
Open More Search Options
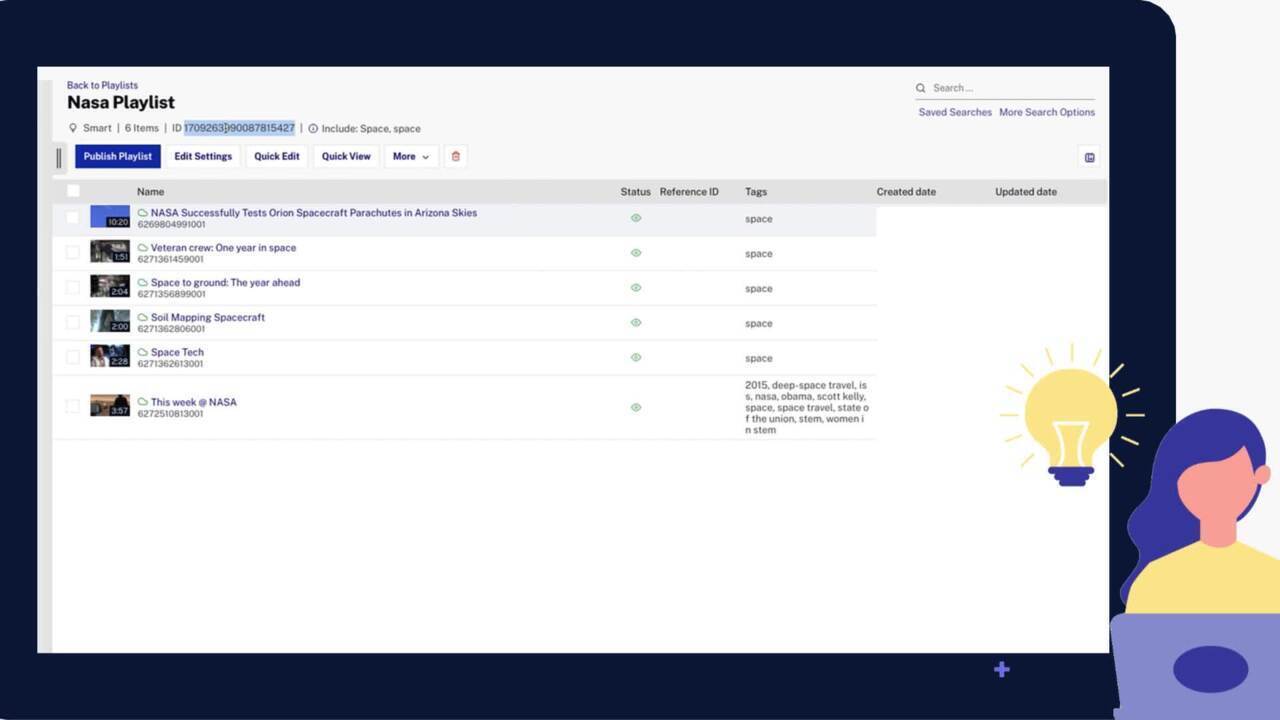(x=1047, y=112)
